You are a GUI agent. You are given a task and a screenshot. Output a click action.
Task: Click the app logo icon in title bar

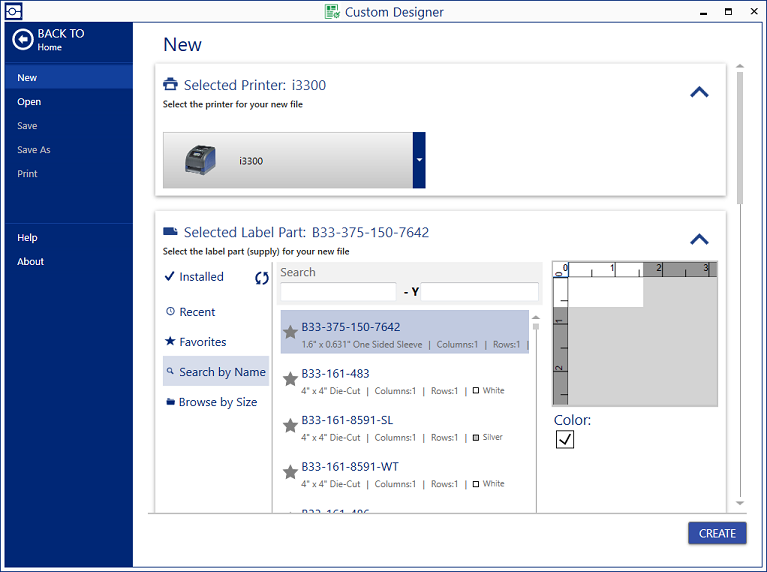[x=13, y=11]
